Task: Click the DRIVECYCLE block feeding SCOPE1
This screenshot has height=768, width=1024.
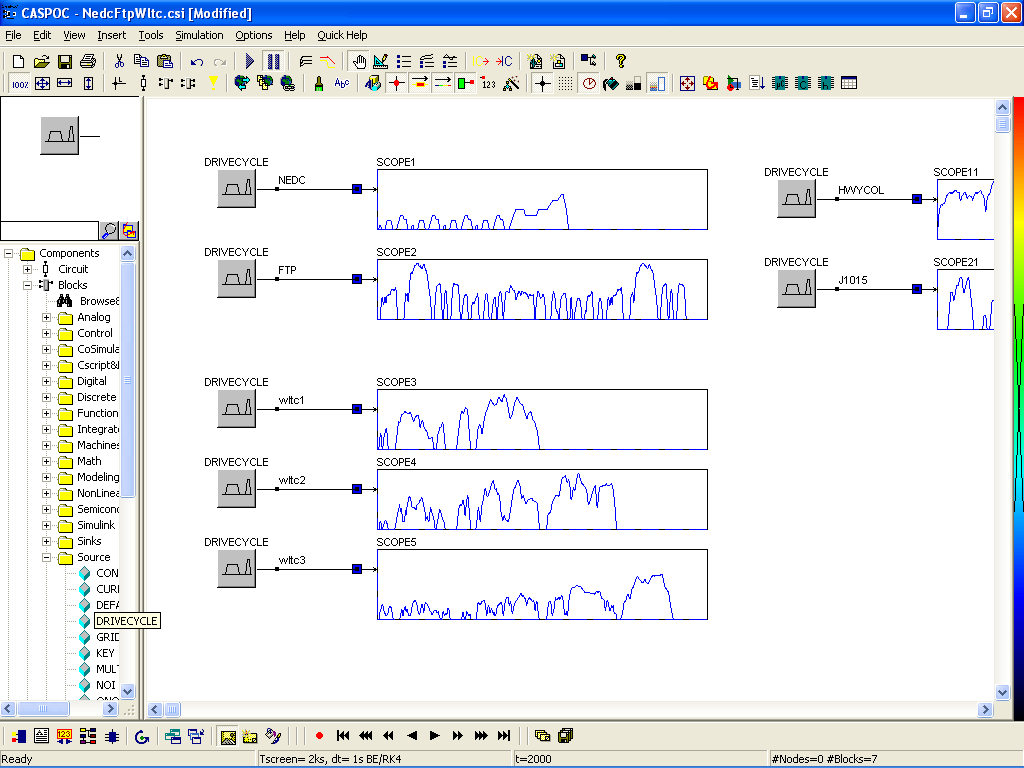Action: (236, 189)
